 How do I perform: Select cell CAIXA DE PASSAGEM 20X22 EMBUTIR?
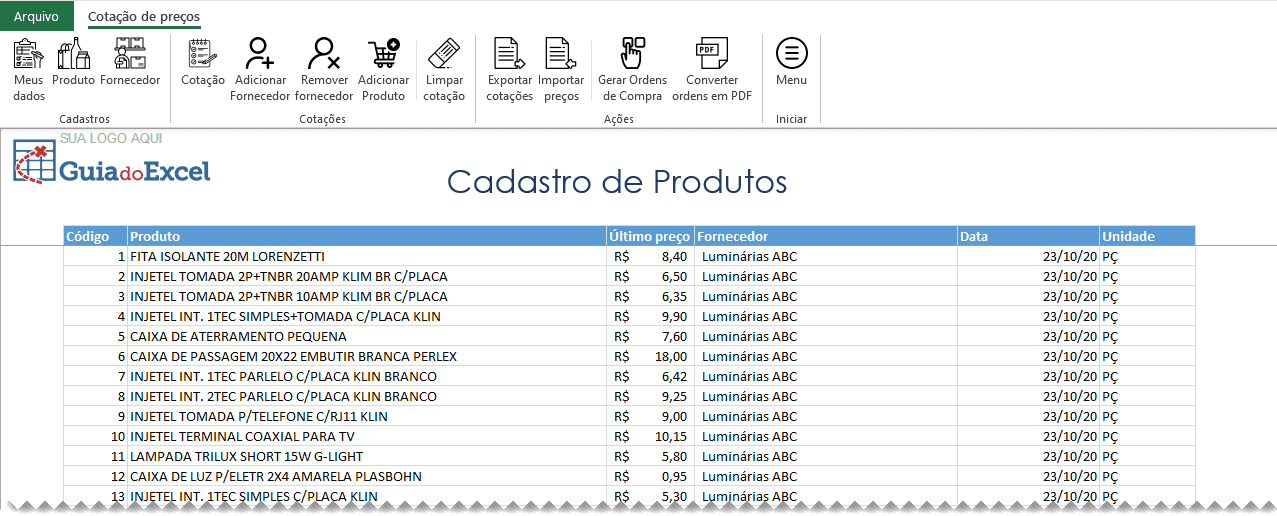(366, 356)
